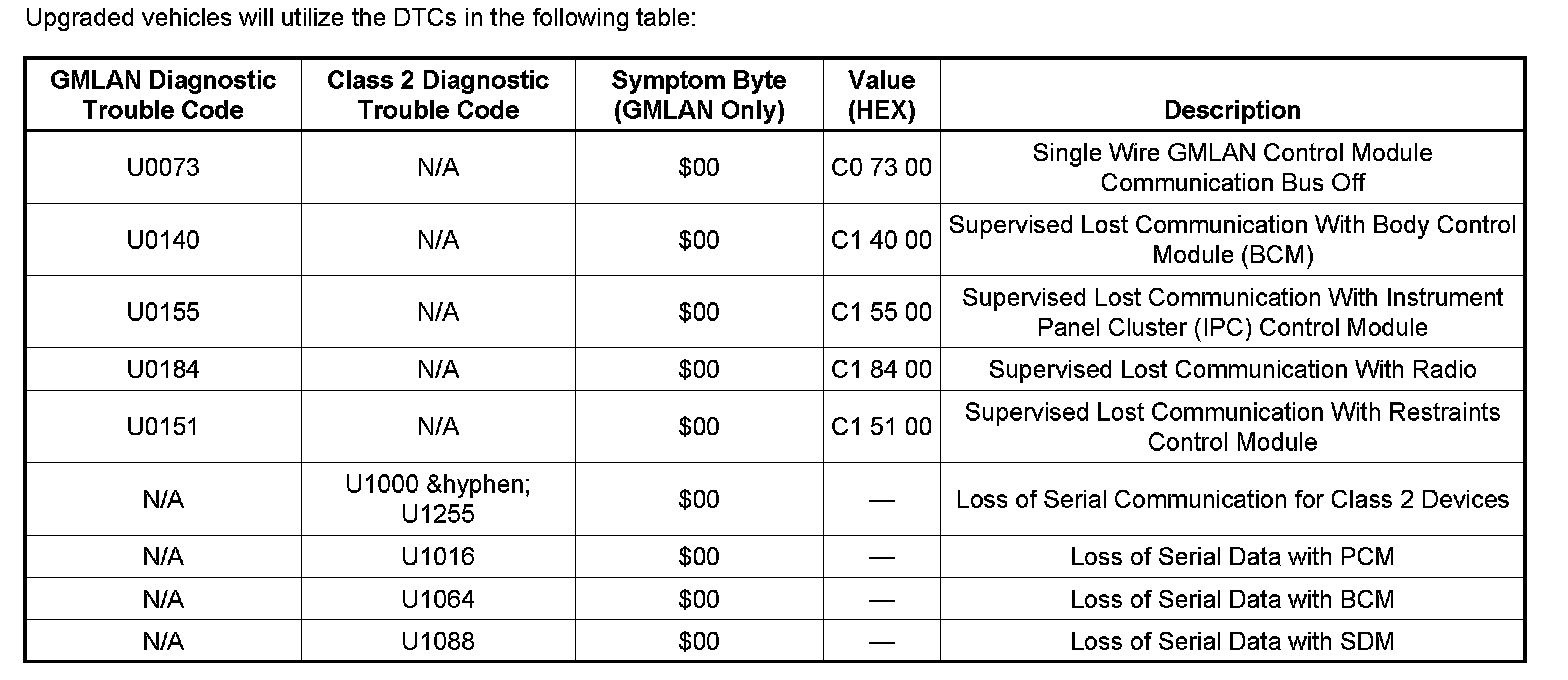Screen dimensions: 1568x680
Task: Select "Supervised Lost Communication With Radio" text
Action: pos(1232,370)
